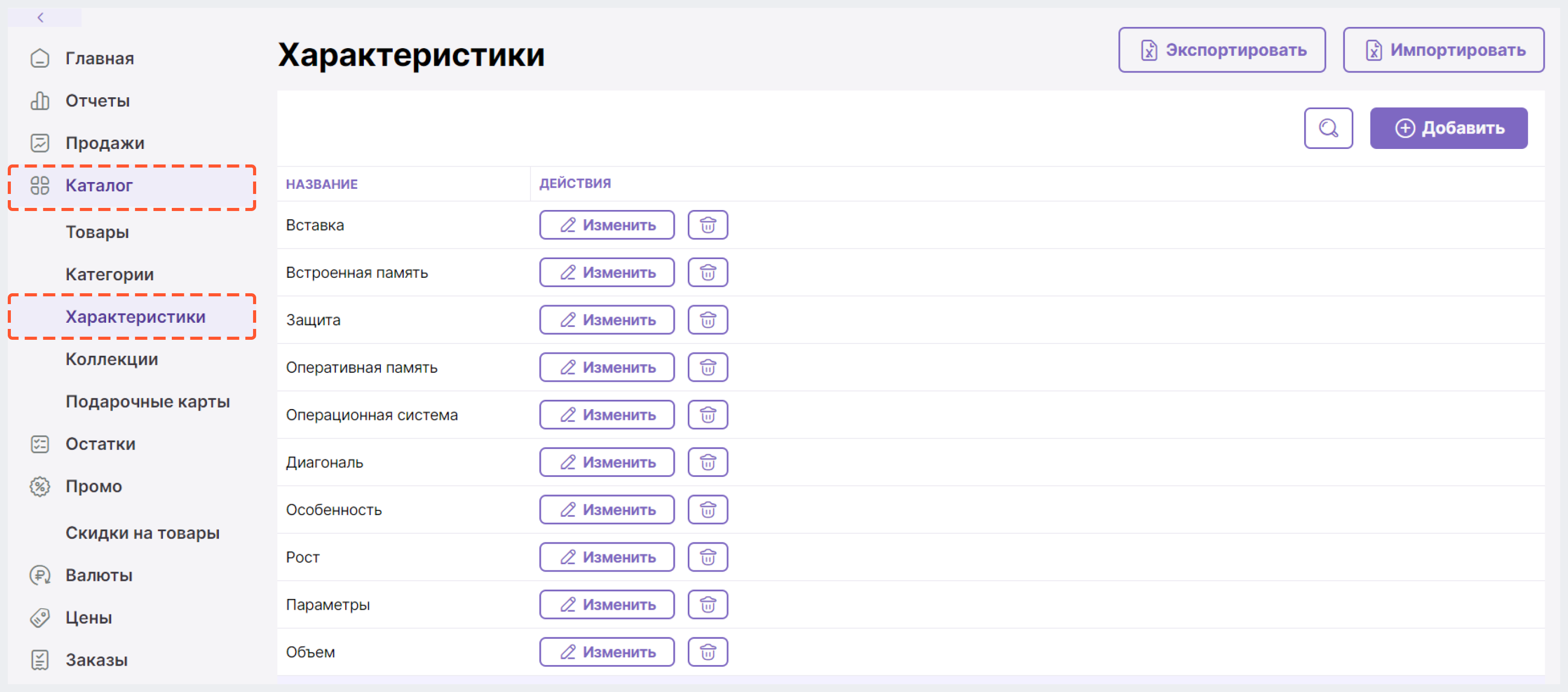Go to Коллекции submenu item
The width and height of the screenshot is (1568, 692).
pyautogui.click(x=111, y=359)
